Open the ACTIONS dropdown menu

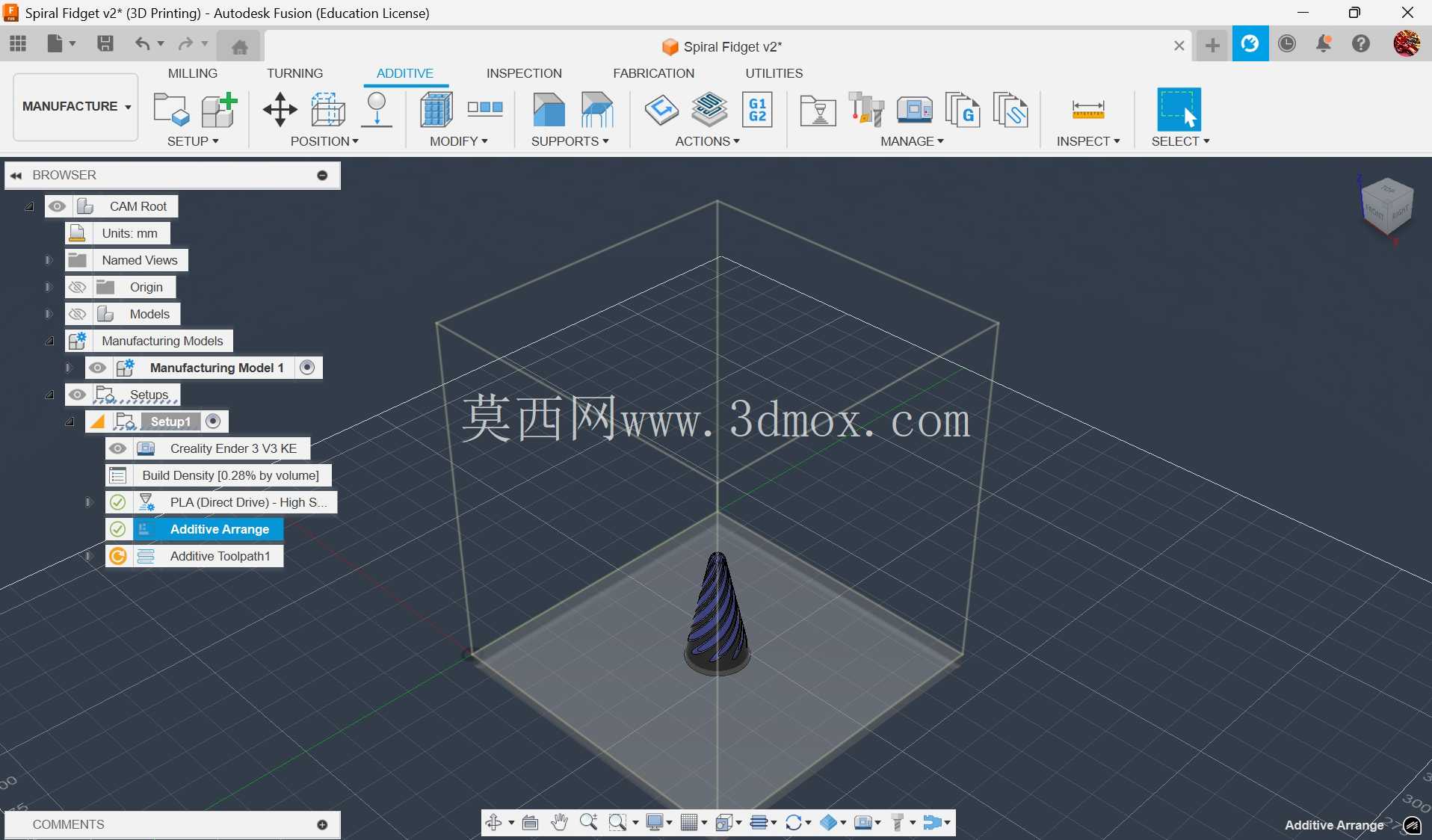pos(707,141)
